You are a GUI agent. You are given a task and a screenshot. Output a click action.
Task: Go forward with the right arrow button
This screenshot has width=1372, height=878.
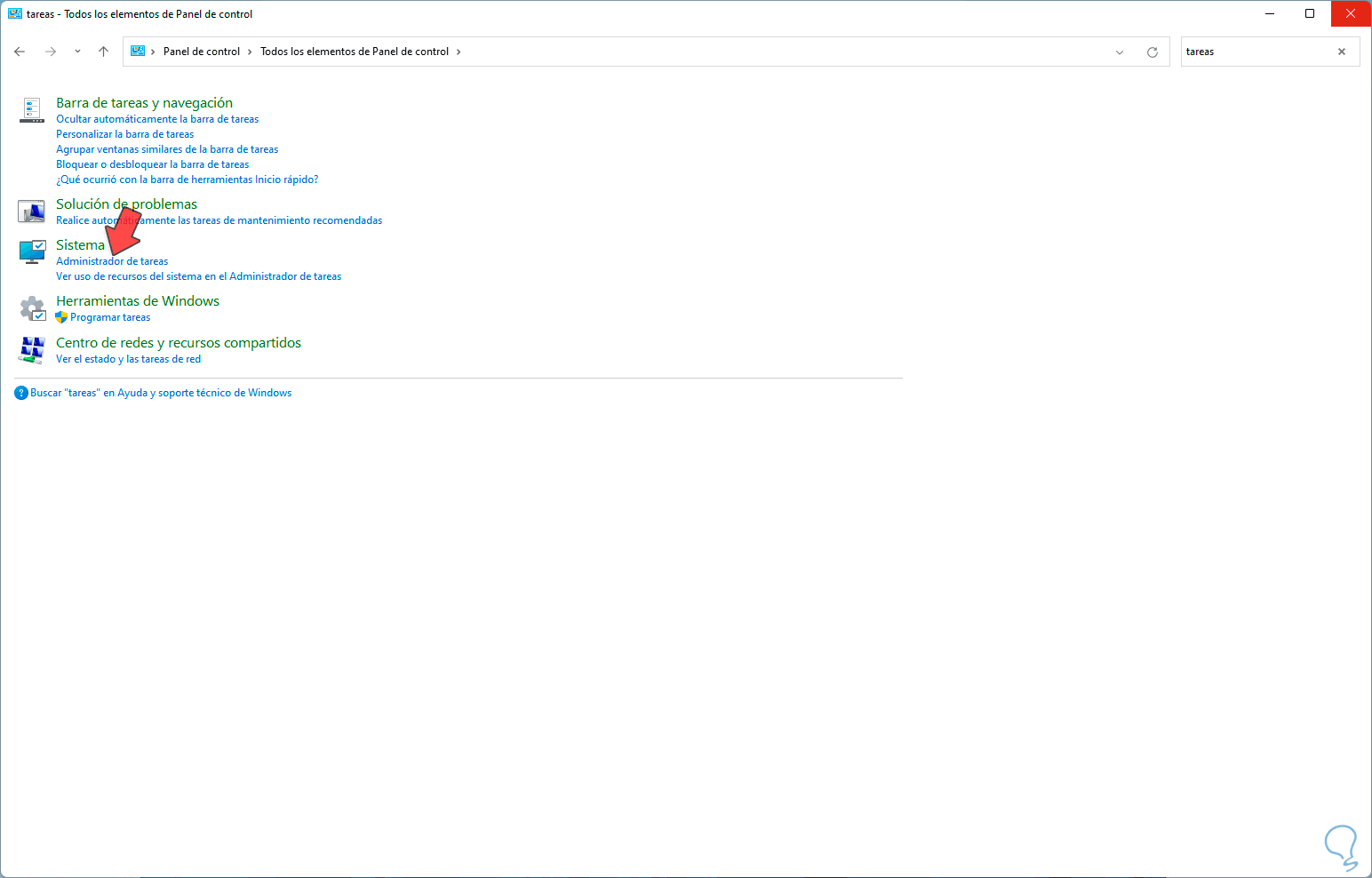tap(51, 52)
